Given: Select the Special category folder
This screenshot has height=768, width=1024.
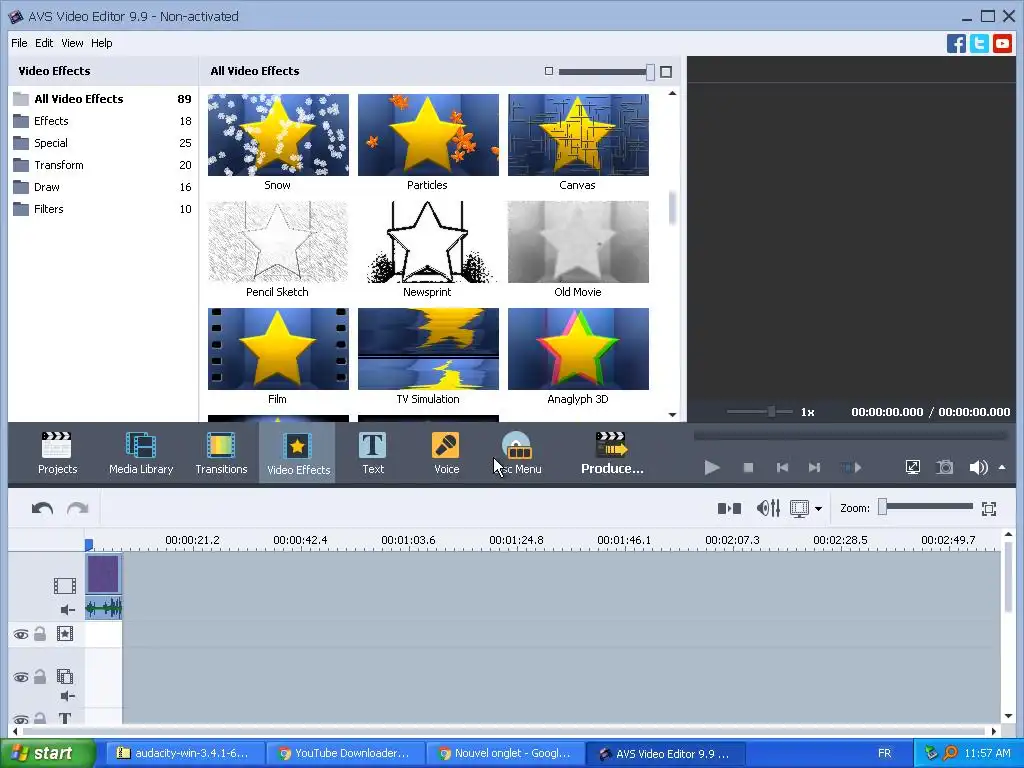Looking at the screenshot, I should point(103,143).
